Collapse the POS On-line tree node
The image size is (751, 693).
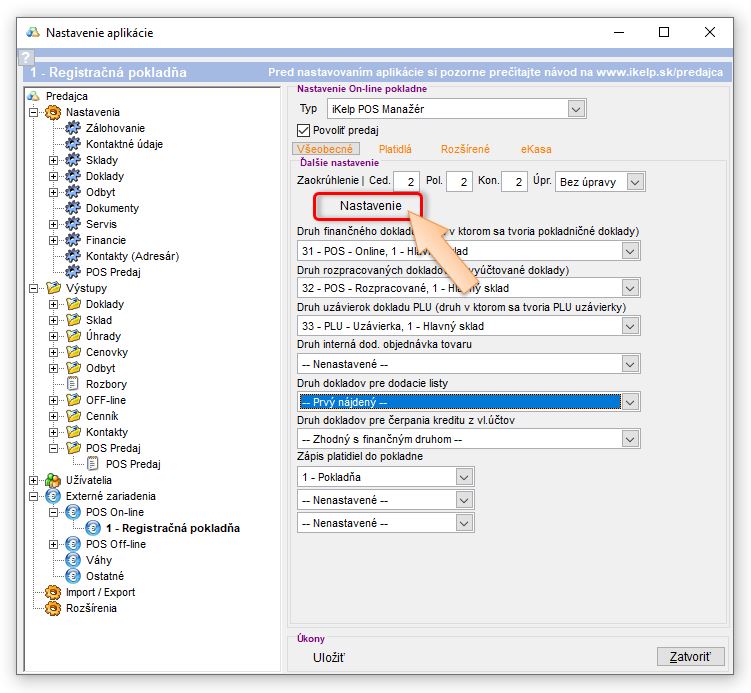coord(54,512)
